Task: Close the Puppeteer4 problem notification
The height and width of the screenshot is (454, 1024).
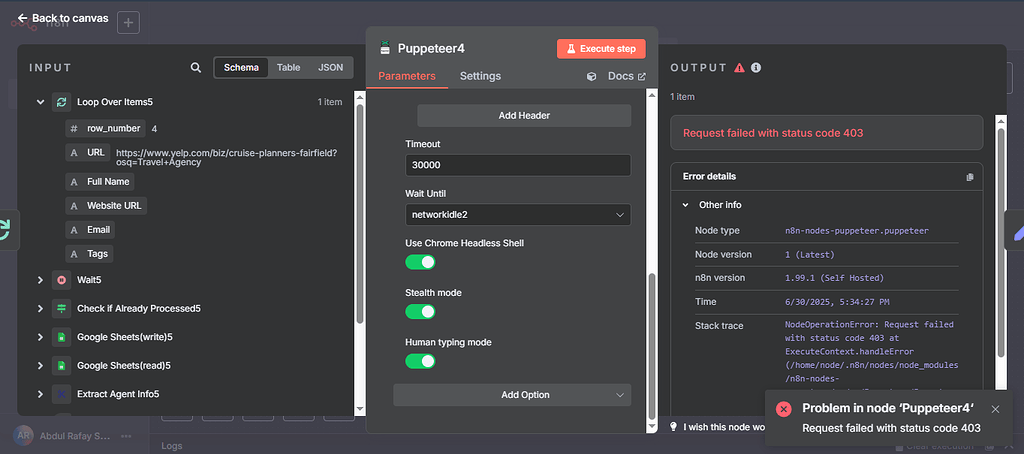Action: (995, 409)
